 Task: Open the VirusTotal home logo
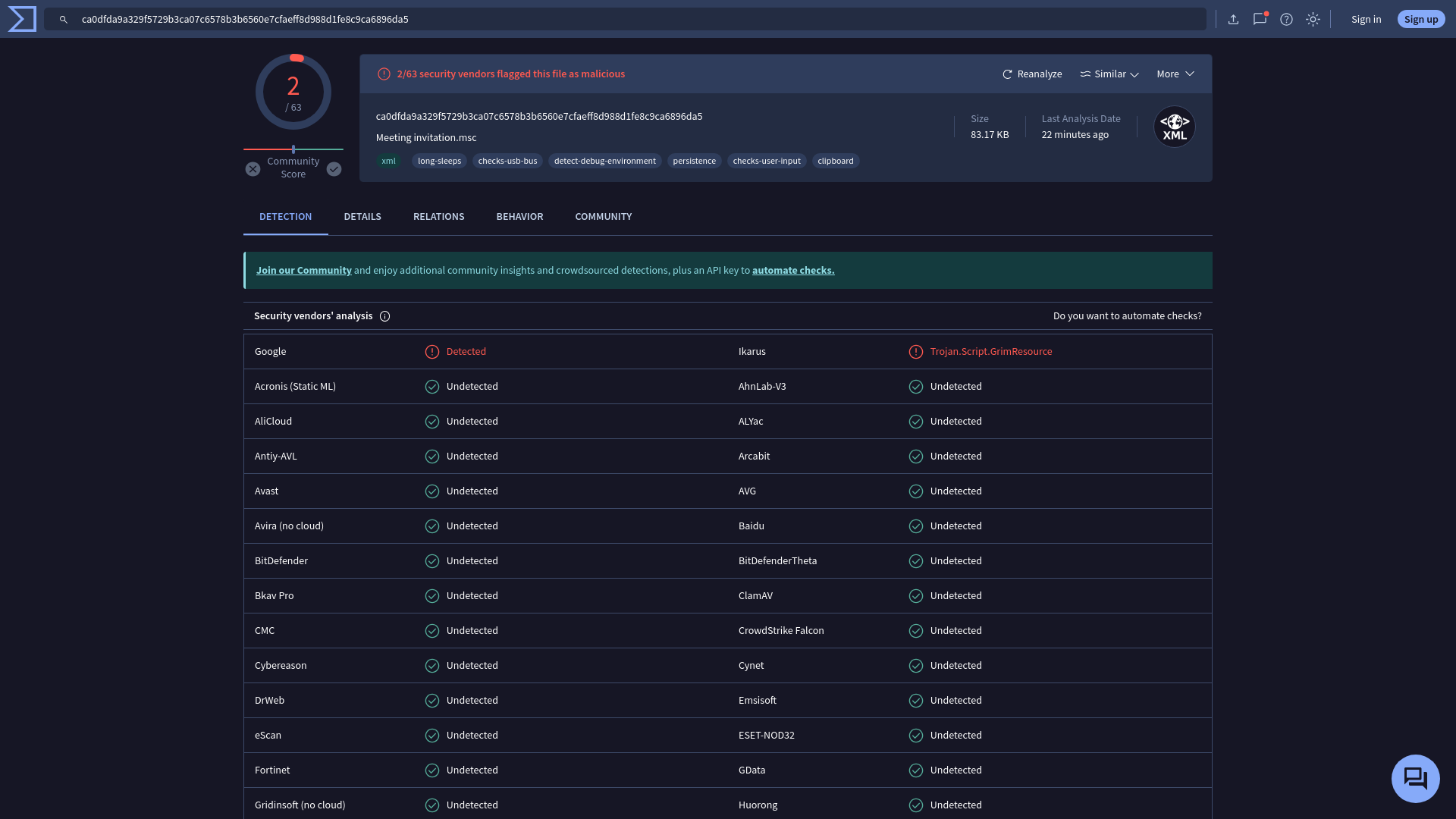coord(22,19)
